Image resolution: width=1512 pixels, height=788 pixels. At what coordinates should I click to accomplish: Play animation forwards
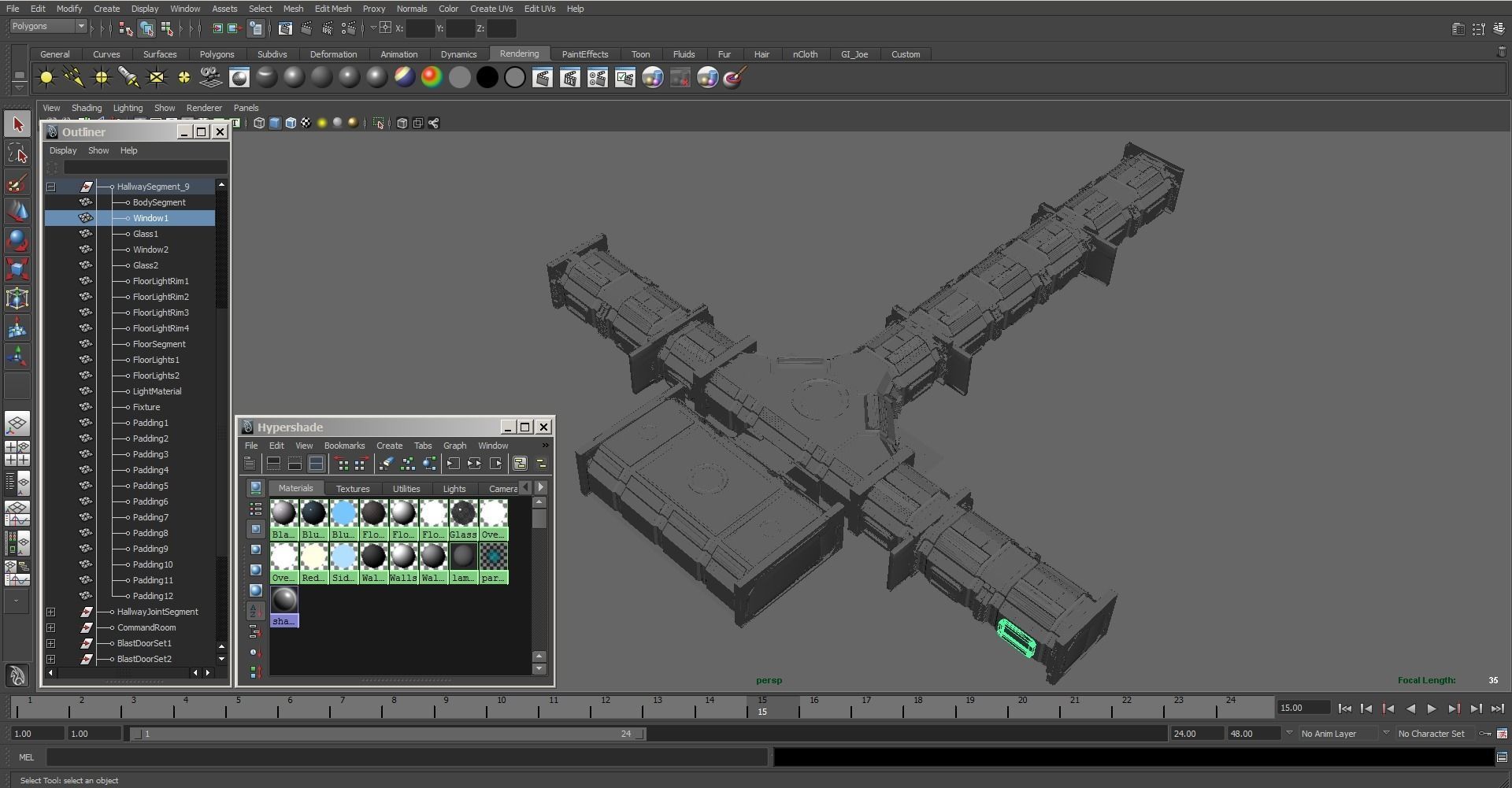coord(1432,708)
